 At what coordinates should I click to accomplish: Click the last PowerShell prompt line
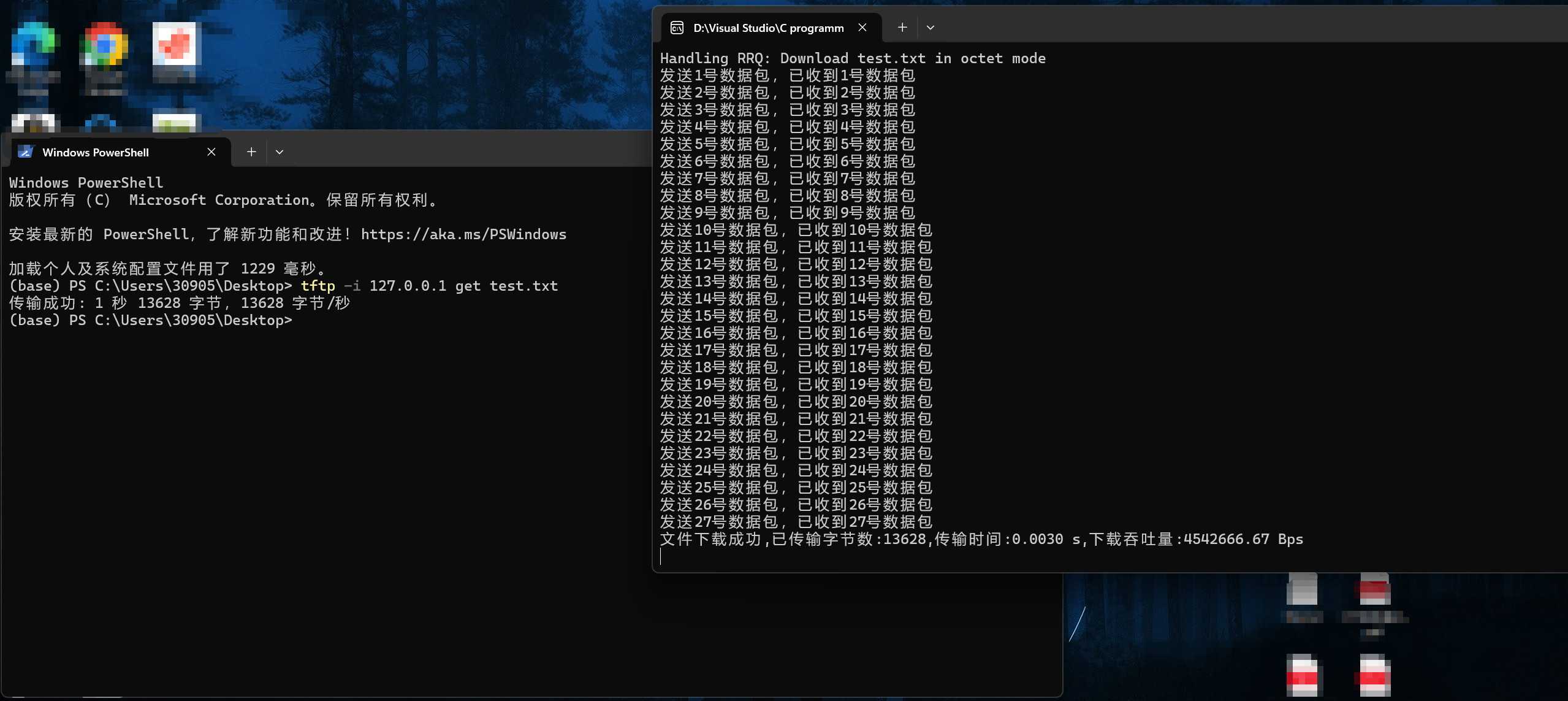tap(151, 320)
